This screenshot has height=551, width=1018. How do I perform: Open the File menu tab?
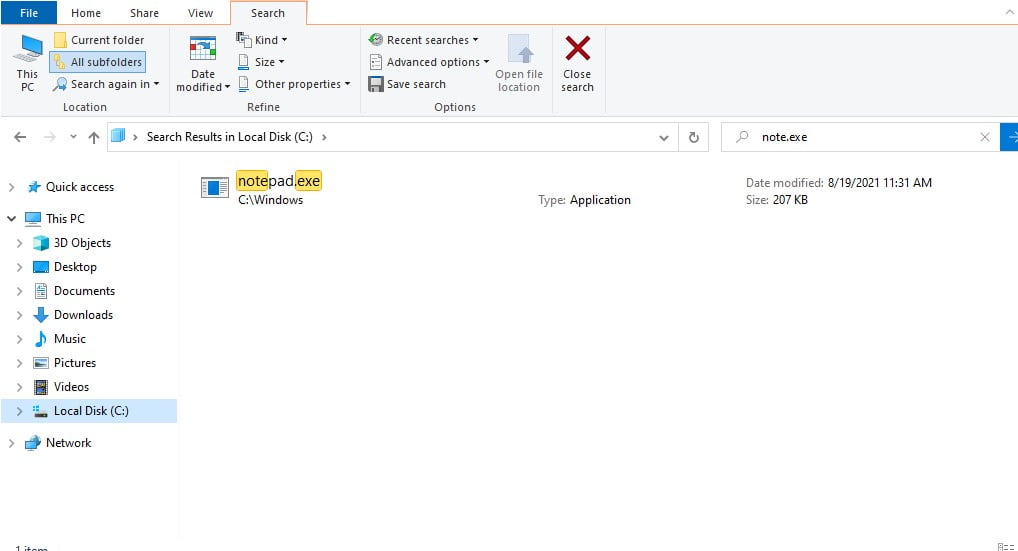(29, 13)
